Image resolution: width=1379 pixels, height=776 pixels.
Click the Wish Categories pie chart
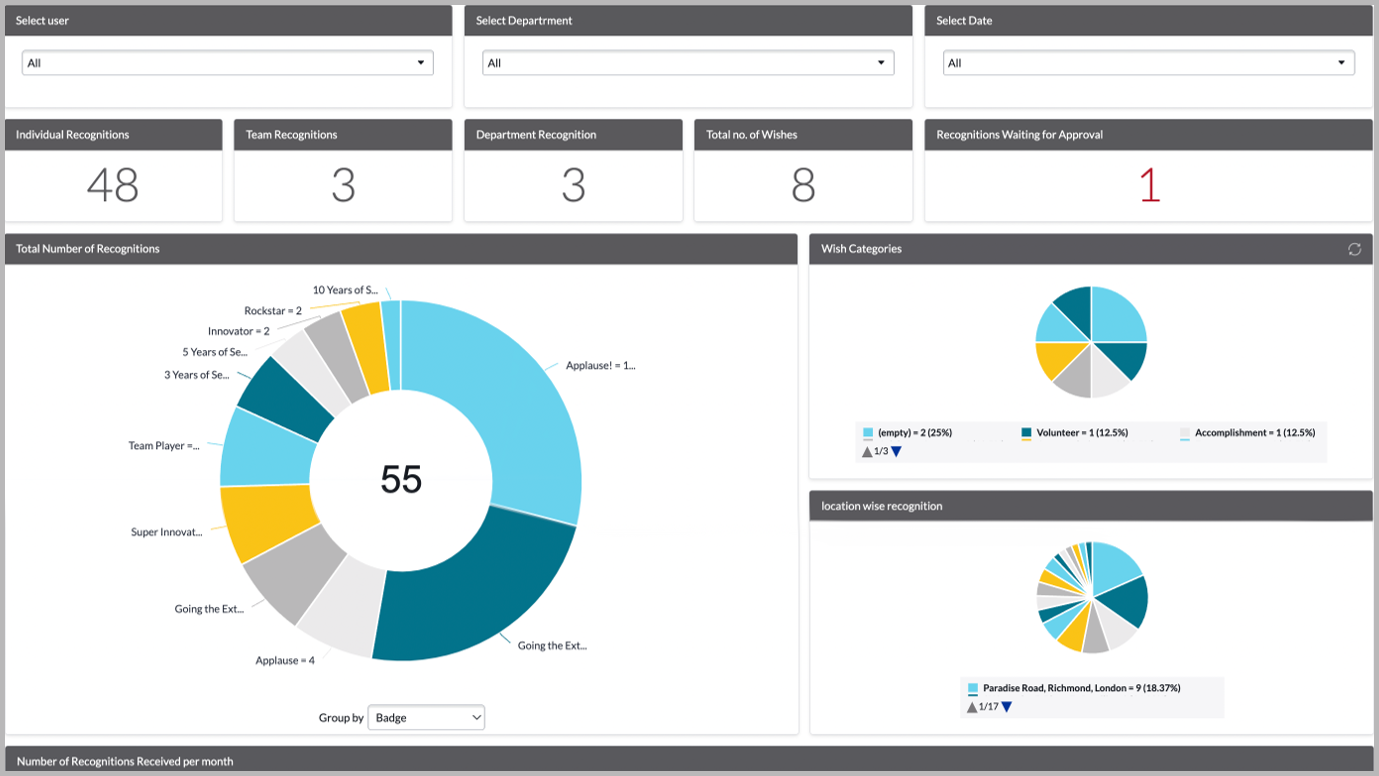point(1091,342)
